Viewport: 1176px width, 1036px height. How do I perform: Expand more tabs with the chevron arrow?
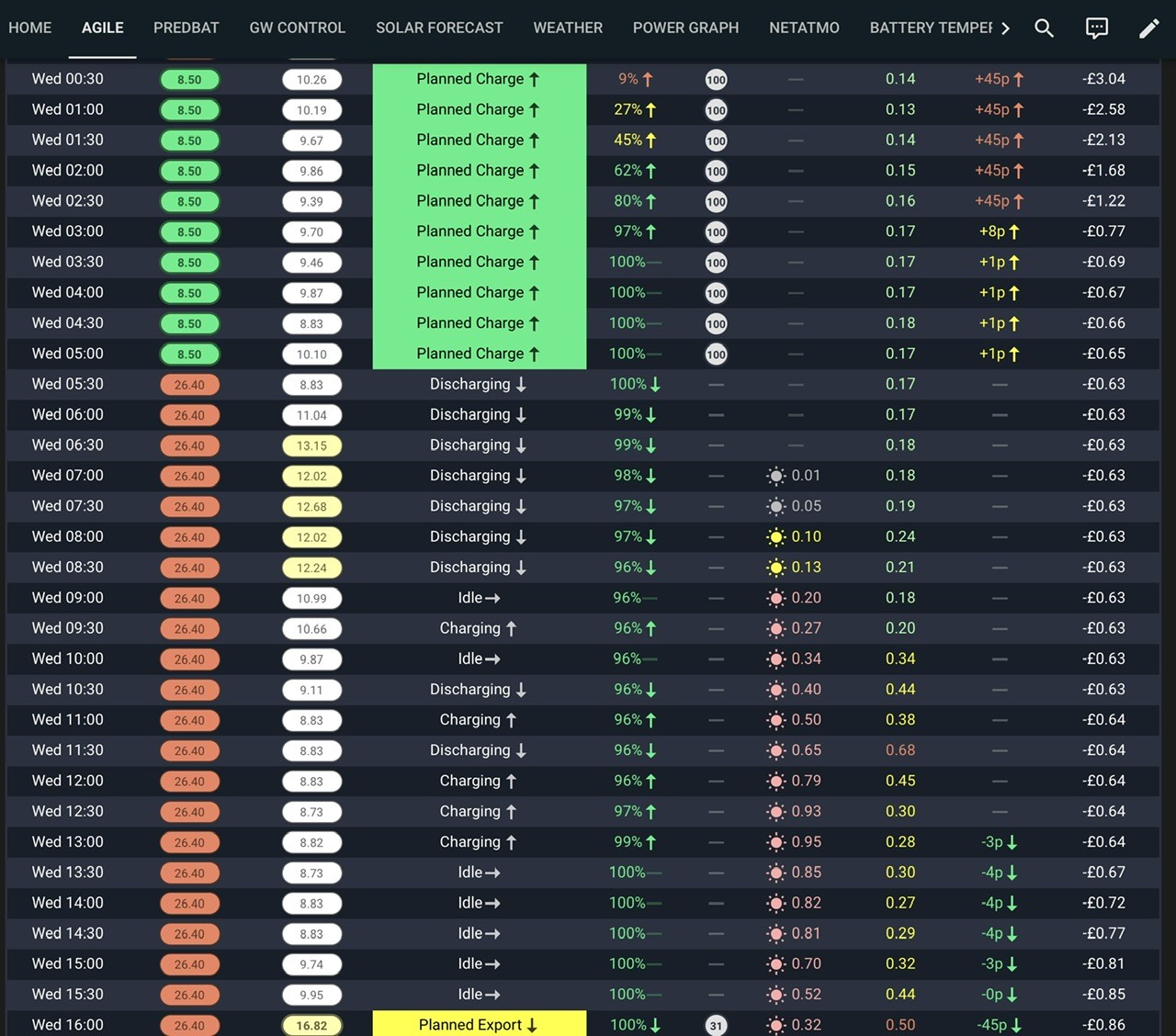tap(1006, 28)
